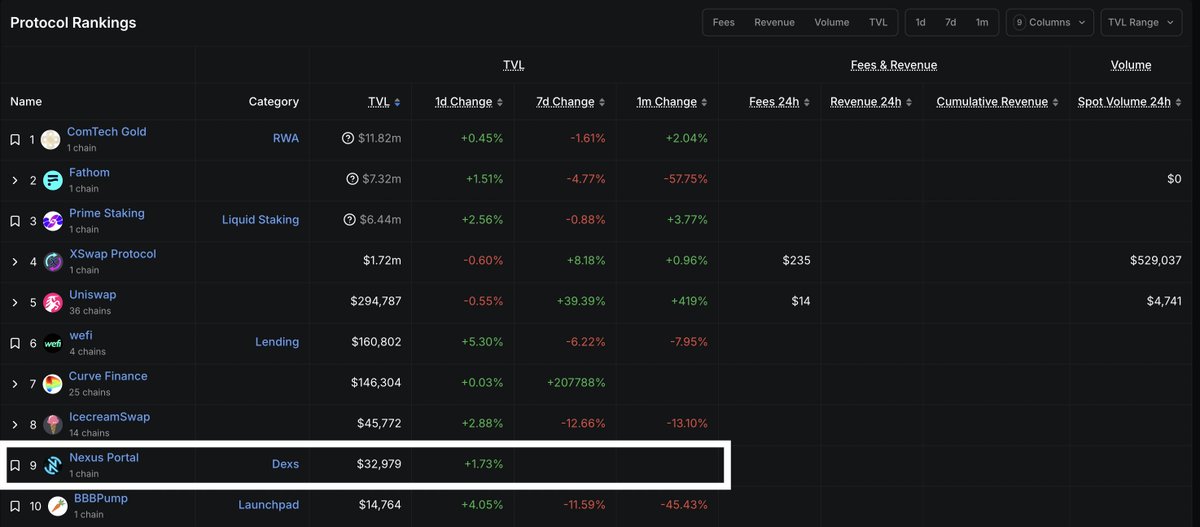Sort by 1m Change column
The image size is (1200, 527).
pyautogui.click(x=672, y=102)
